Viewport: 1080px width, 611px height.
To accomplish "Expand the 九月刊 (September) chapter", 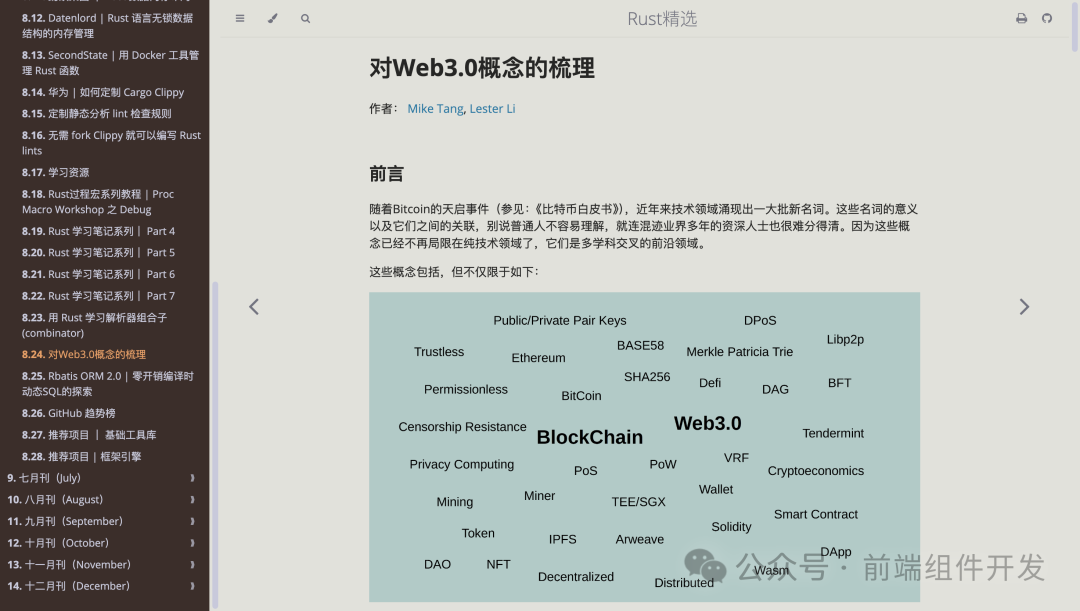I will tap(192, 521).
